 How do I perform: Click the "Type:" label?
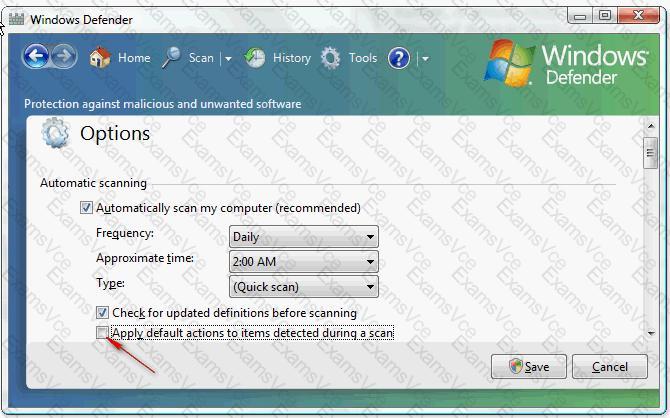tap(110, 283)
